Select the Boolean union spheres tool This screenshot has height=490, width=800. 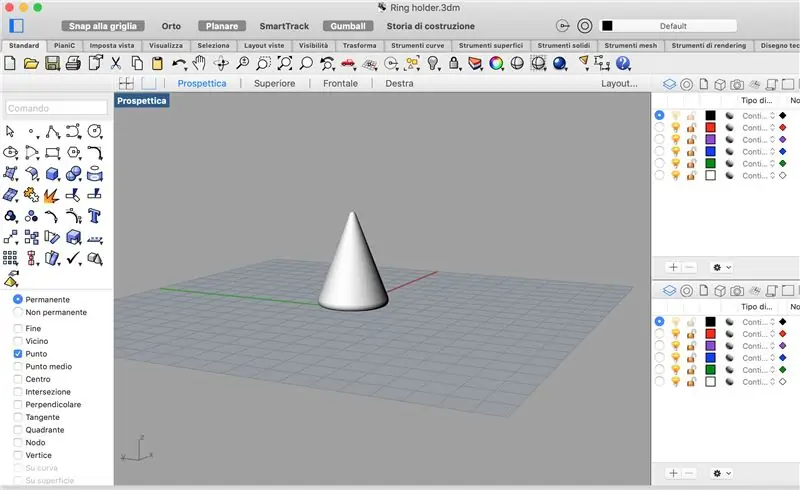73,174
